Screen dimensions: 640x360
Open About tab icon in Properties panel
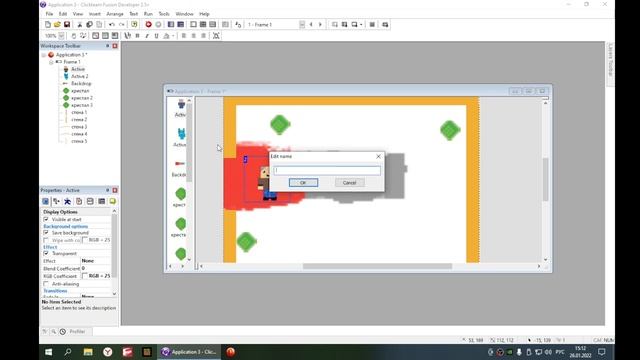112,201
